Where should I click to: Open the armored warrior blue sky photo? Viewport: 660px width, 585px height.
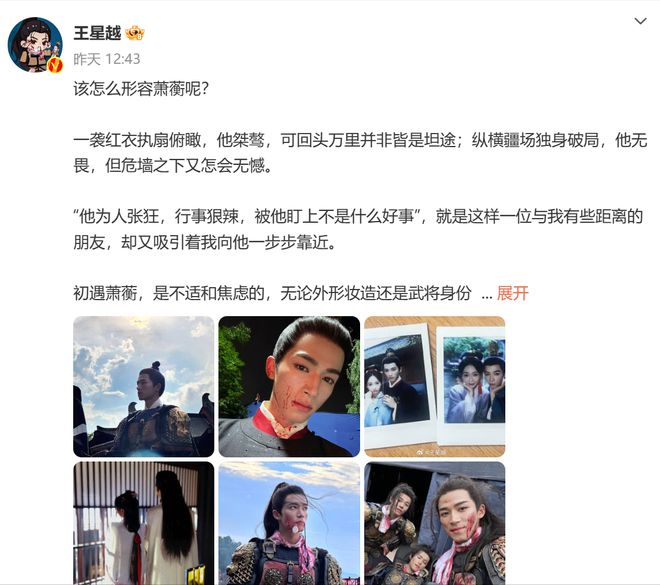pos(289,523)
